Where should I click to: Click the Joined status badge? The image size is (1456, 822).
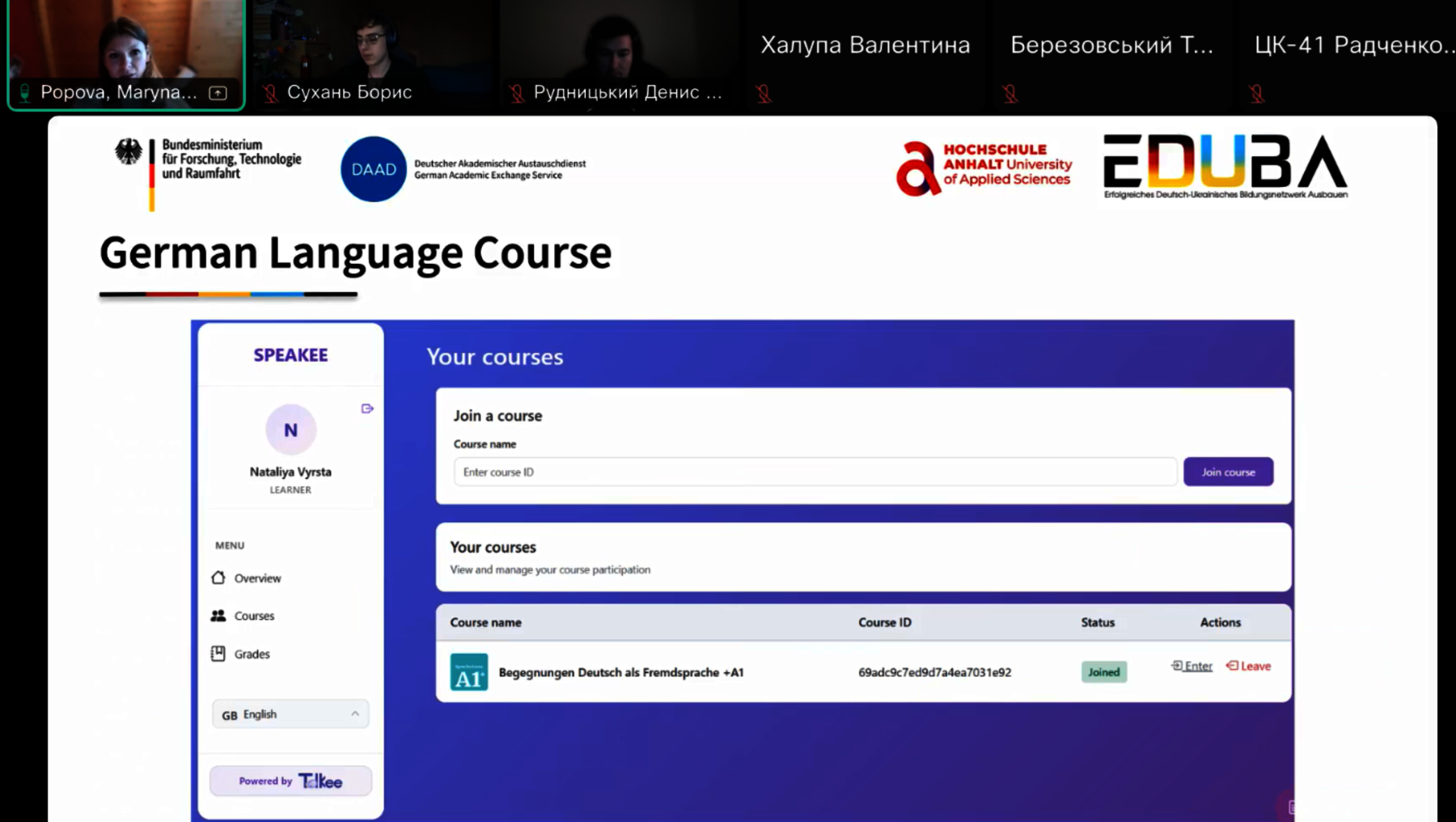(x=1104, y=672)
